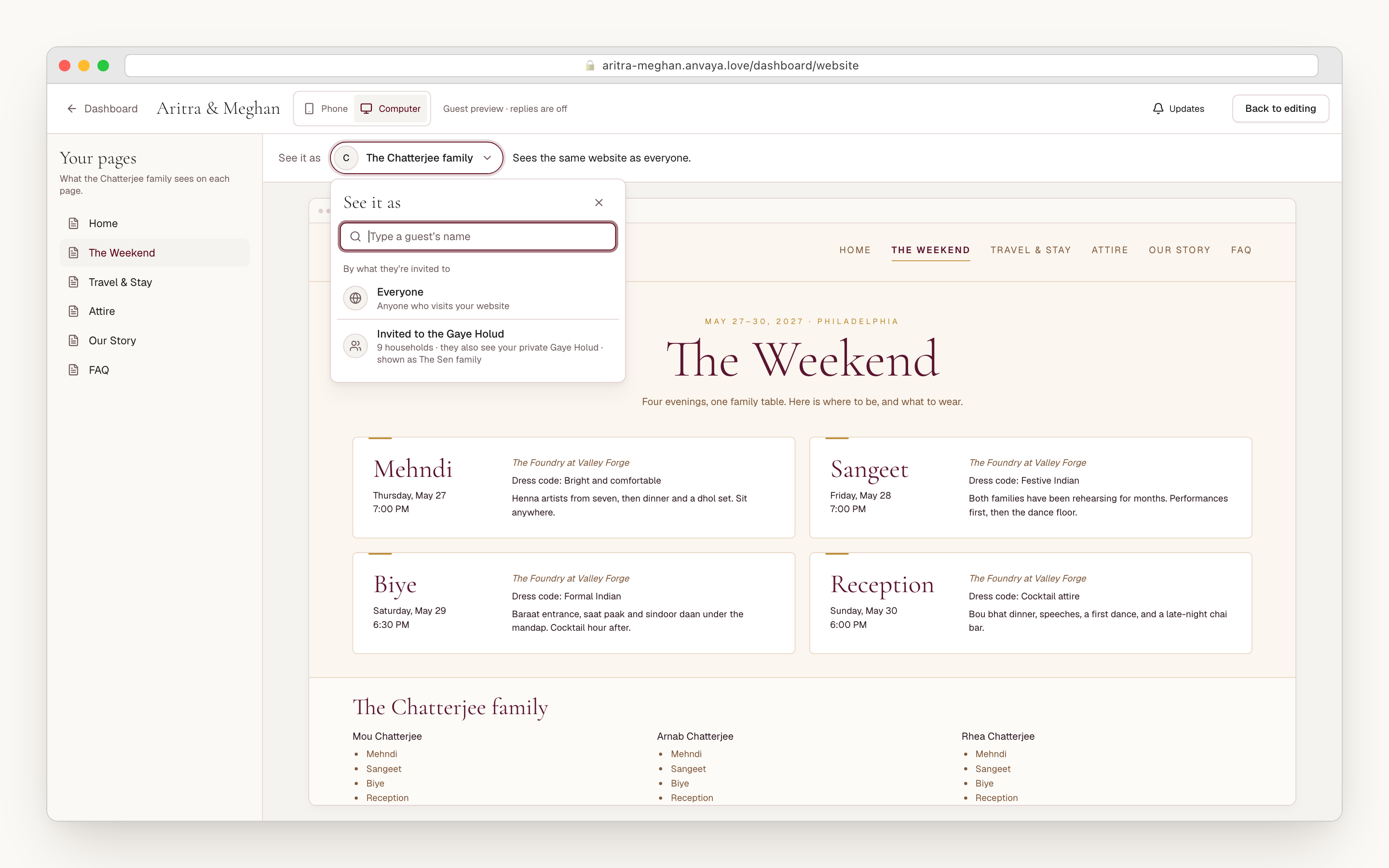Select Everyone in the See it as list

477,298
